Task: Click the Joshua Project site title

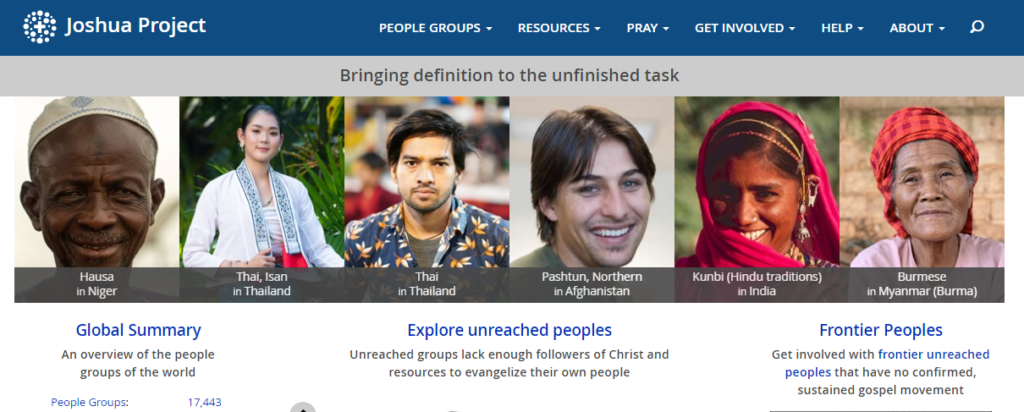Action: 135,26
